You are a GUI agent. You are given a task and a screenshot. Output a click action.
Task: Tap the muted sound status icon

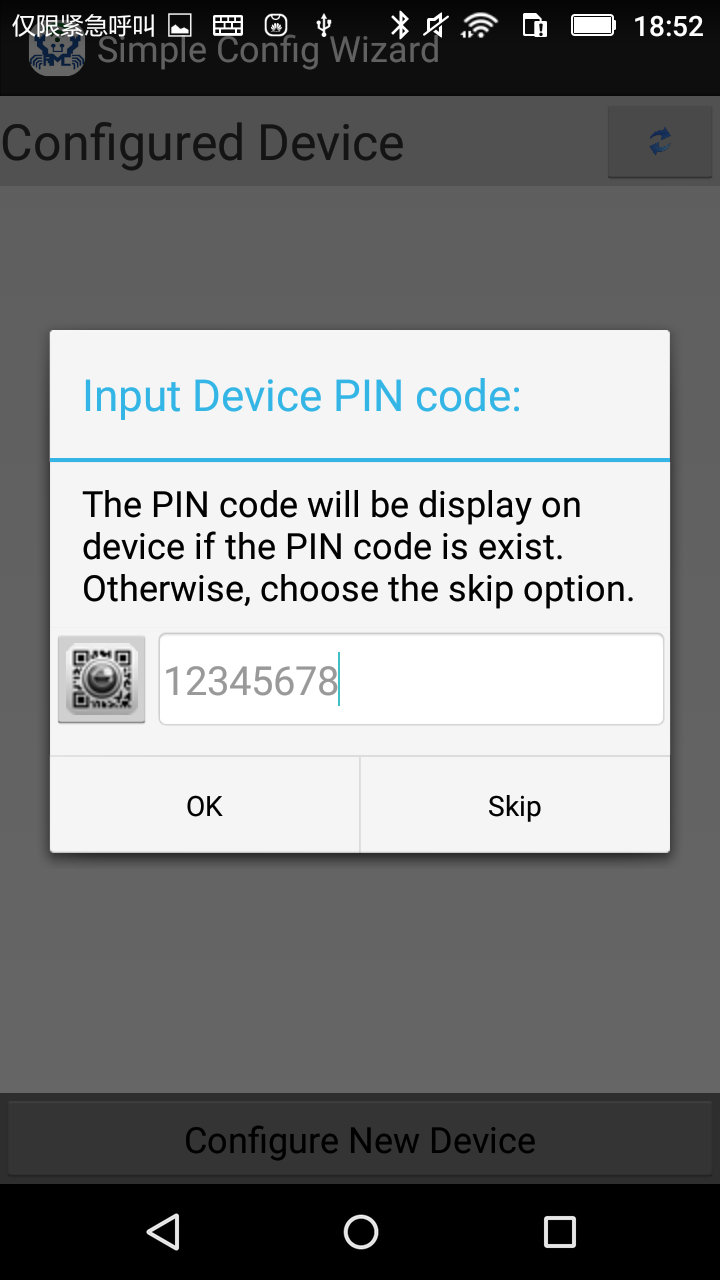437,26
